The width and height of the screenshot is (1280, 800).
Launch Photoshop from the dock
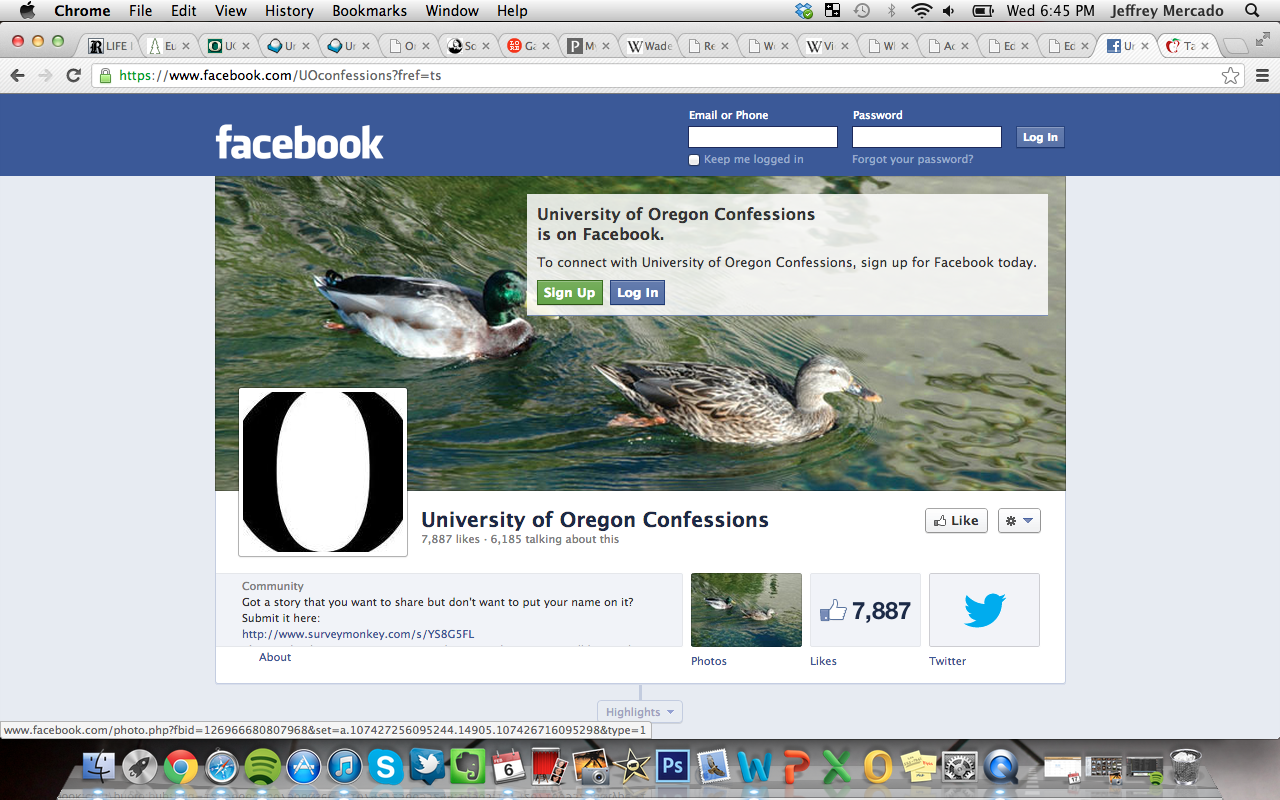[672, 767]
